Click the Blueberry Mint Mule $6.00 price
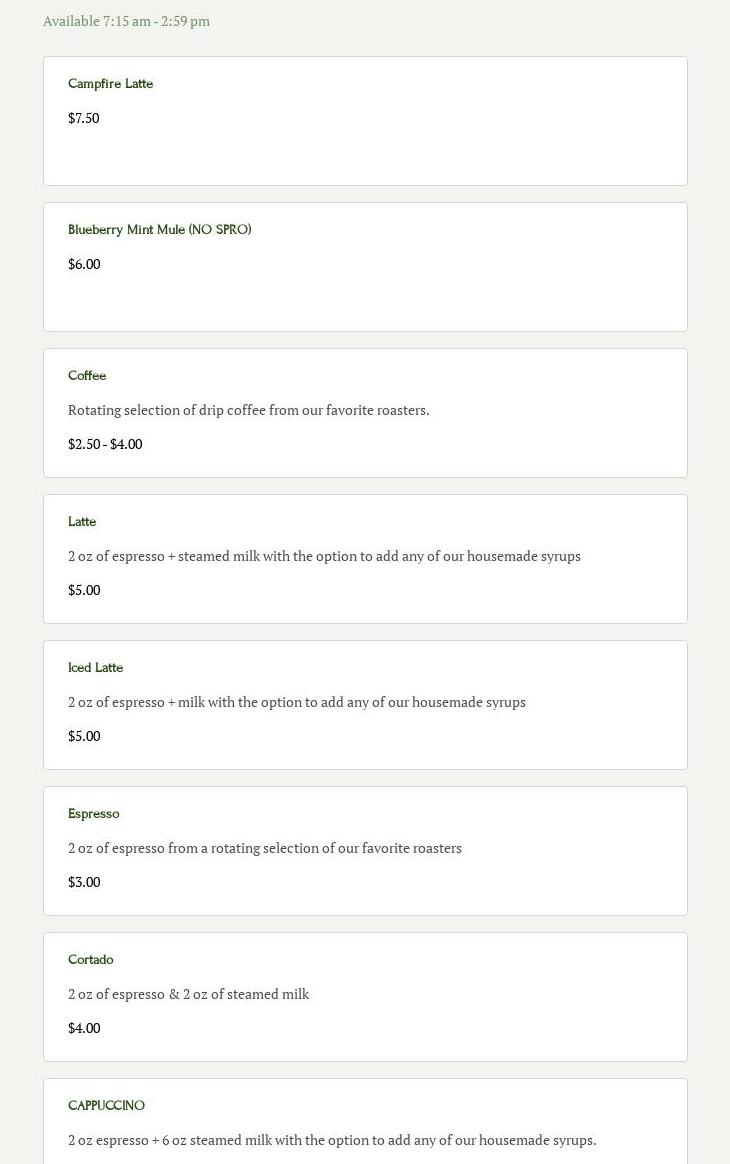Image resolution: width=730 pixels, height=1164 pixels. [x=84, y=264]
